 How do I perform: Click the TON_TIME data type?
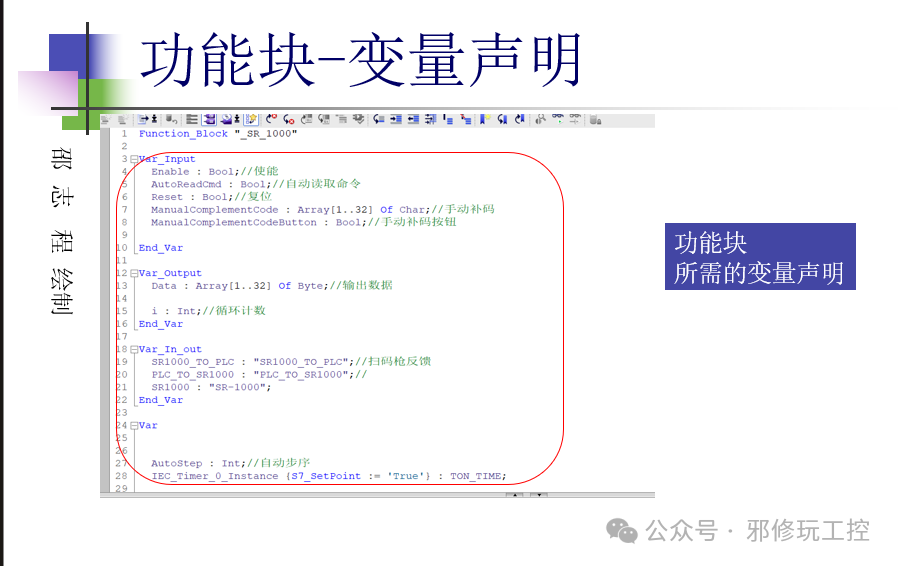(476, 476)
